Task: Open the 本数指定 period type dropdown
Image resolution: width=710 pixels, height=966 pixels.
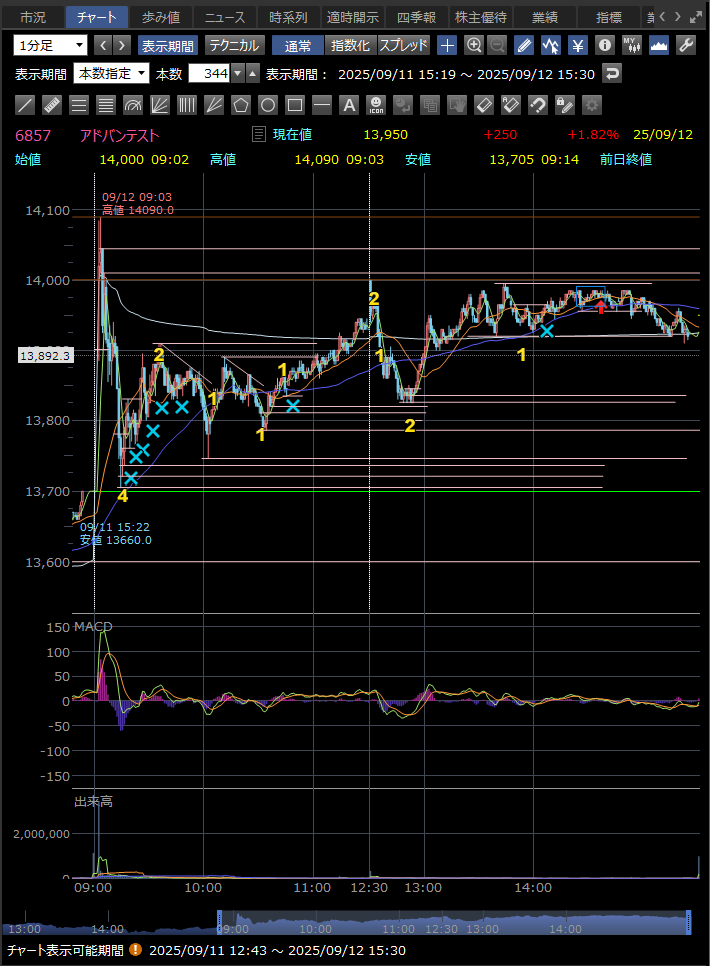Action: pyautogui.click(x=111, y=74)
